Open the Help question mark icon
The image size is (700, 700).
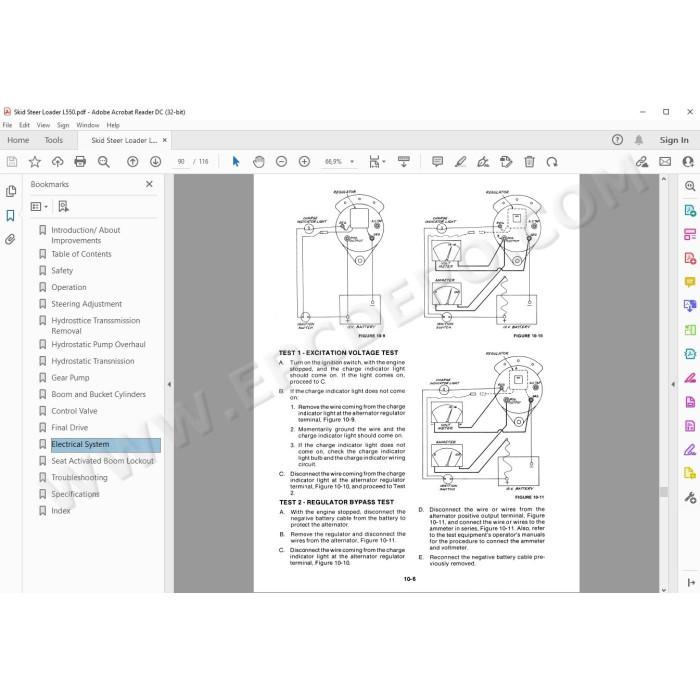[x=617, y=140]
